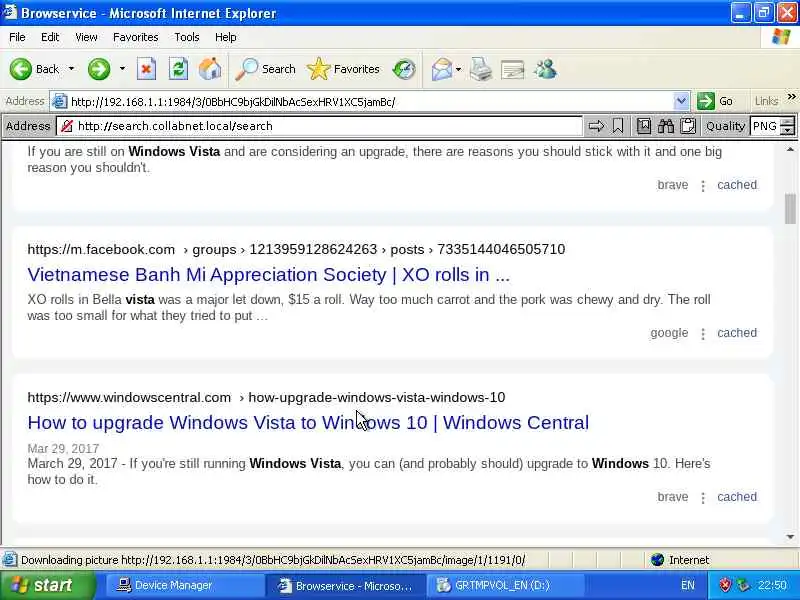This screenshot has height=600, width=800.
Task: Click the google engine label
Action: click(669, 333)
